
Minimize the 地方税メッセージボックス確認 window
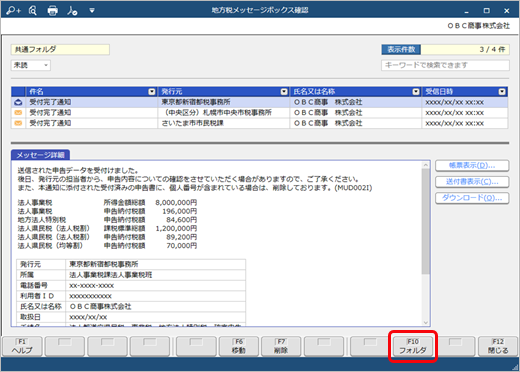[467, 11]
